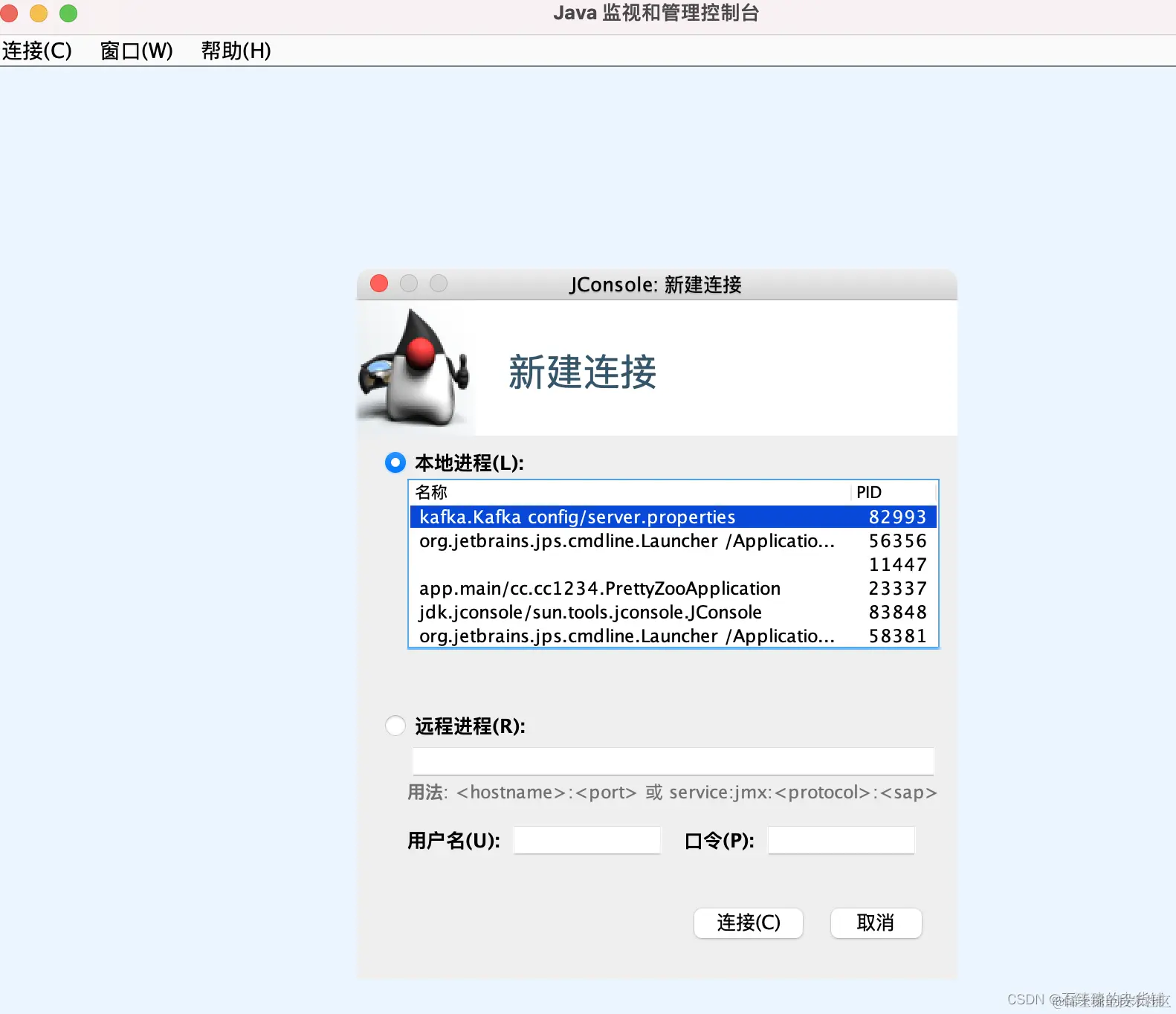This screenshot has width=1176, height=1014.
Task: Select the Launcher process with PID 56356
Action: coord(673,540)
